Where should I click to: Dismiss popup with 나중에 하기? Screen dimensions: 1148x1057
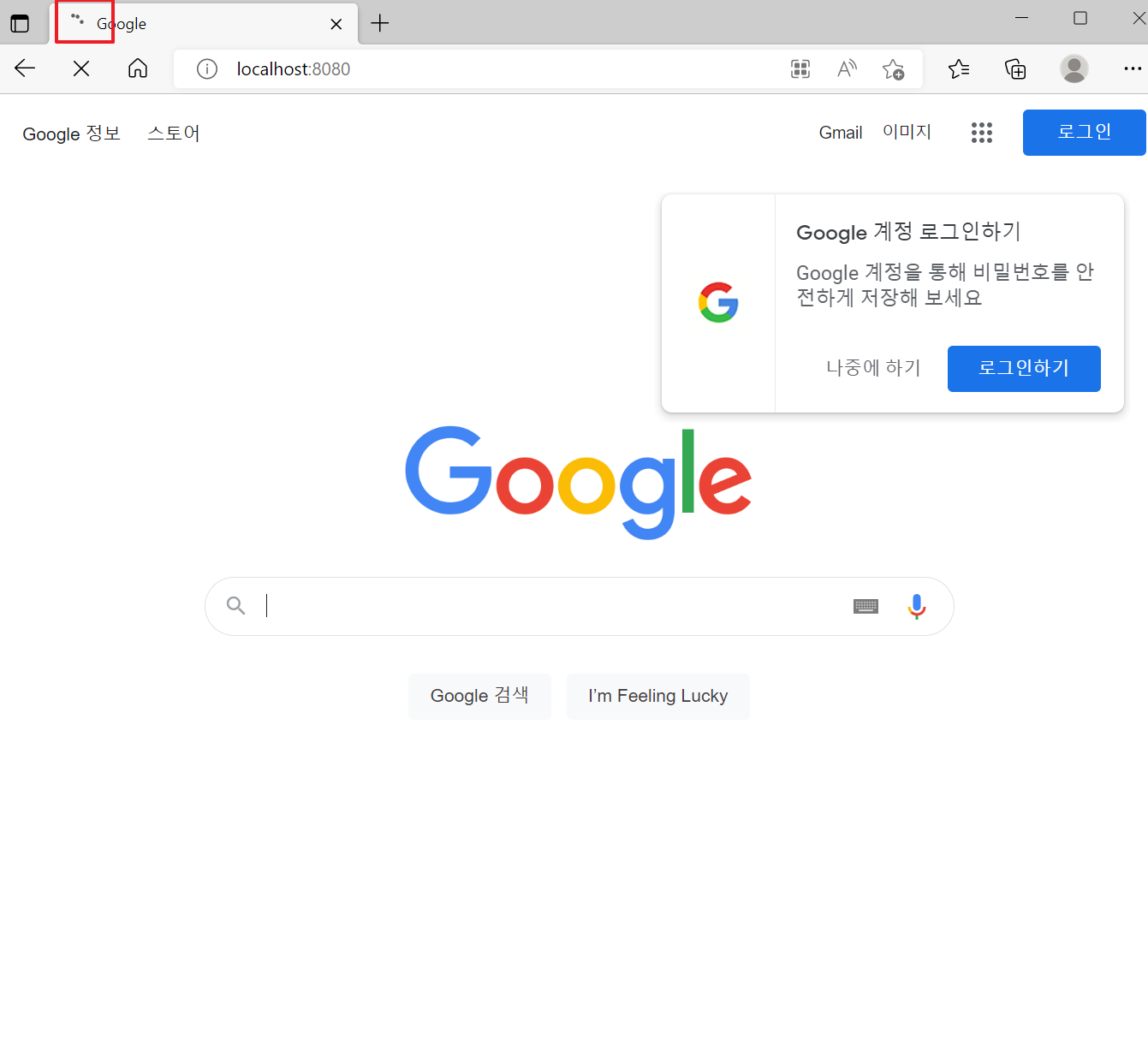(873, 368)
